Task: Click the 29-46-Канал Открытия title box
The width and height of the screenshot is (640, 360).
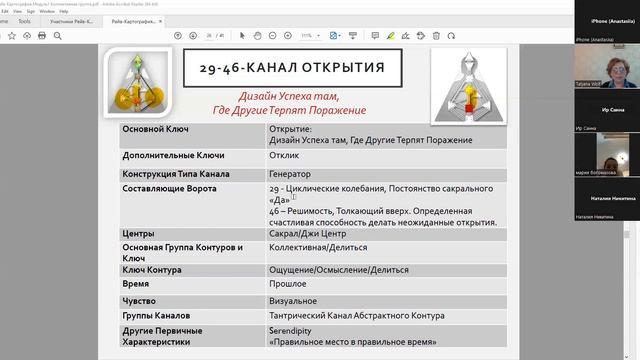Action: tap(293, 68)
